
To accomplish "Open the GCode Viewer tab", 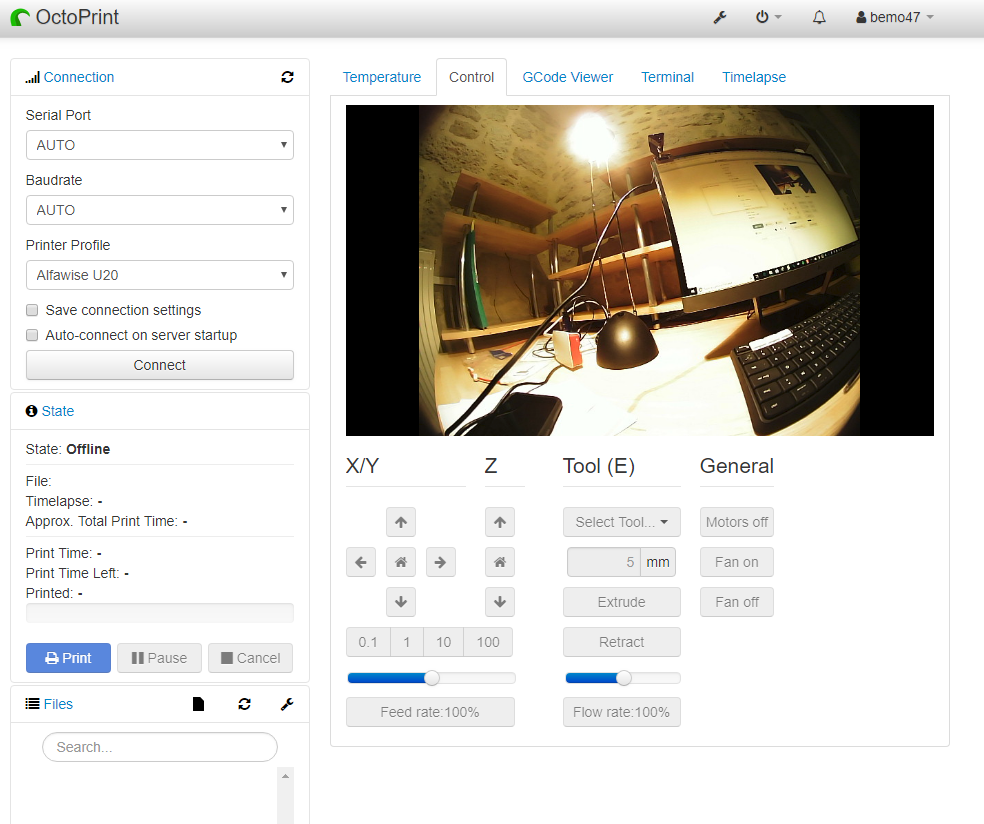I will point(567,77).
